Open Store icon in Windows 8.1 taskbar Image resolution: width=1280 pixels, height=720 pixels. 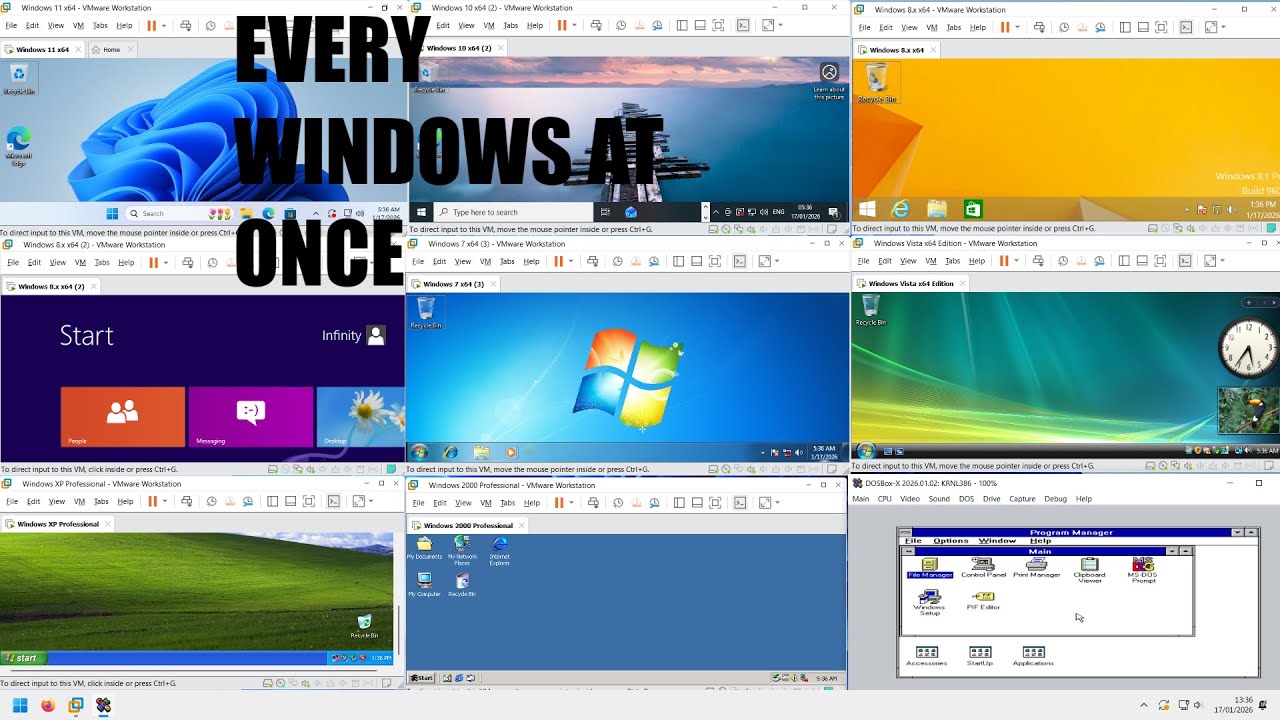972,209
